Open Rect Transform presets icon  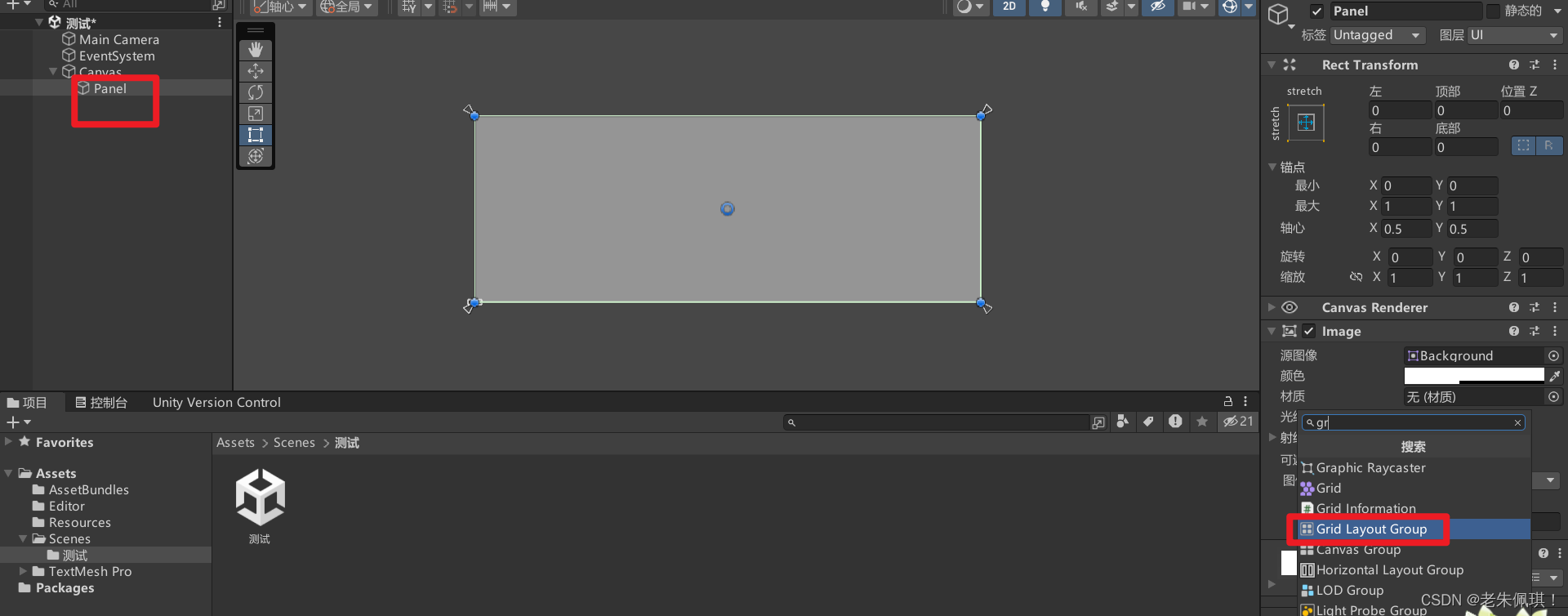click(x=1535, y=65)
